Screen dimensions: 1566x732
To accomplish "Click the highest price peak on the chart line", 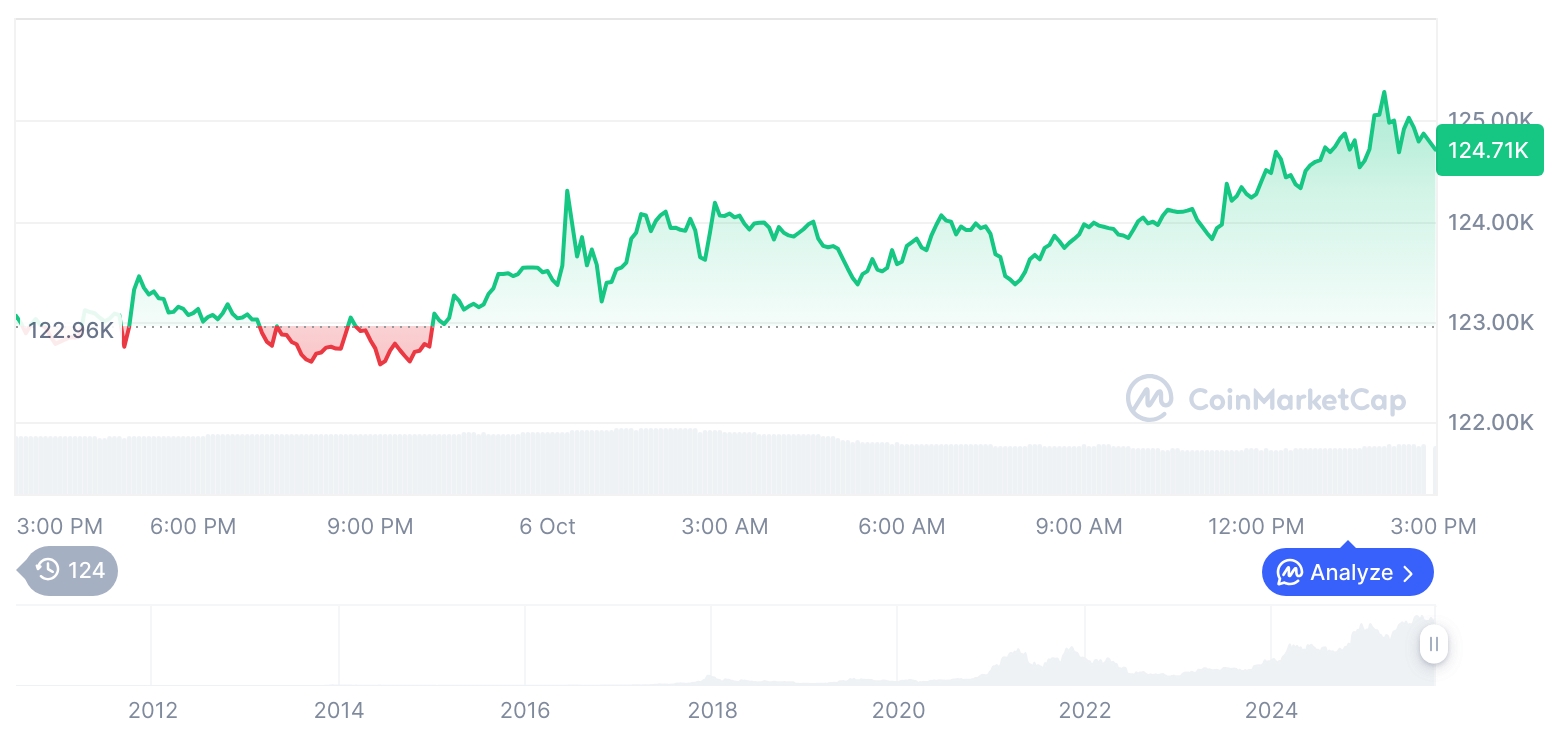I will [x=1384, y=93].
